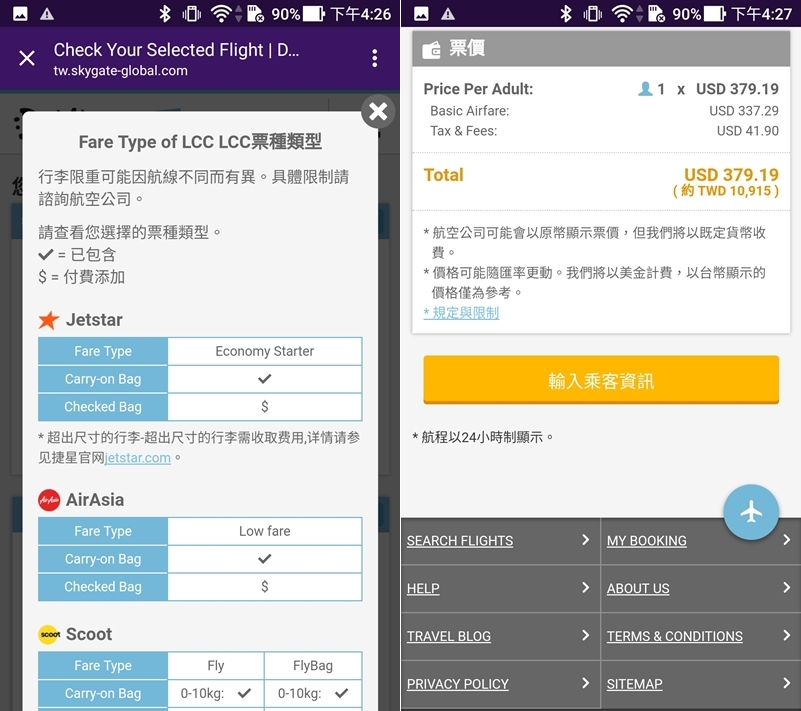Tap the TWD 10,915 converted price
Screen dimensions: 801x711
[726, 191]
